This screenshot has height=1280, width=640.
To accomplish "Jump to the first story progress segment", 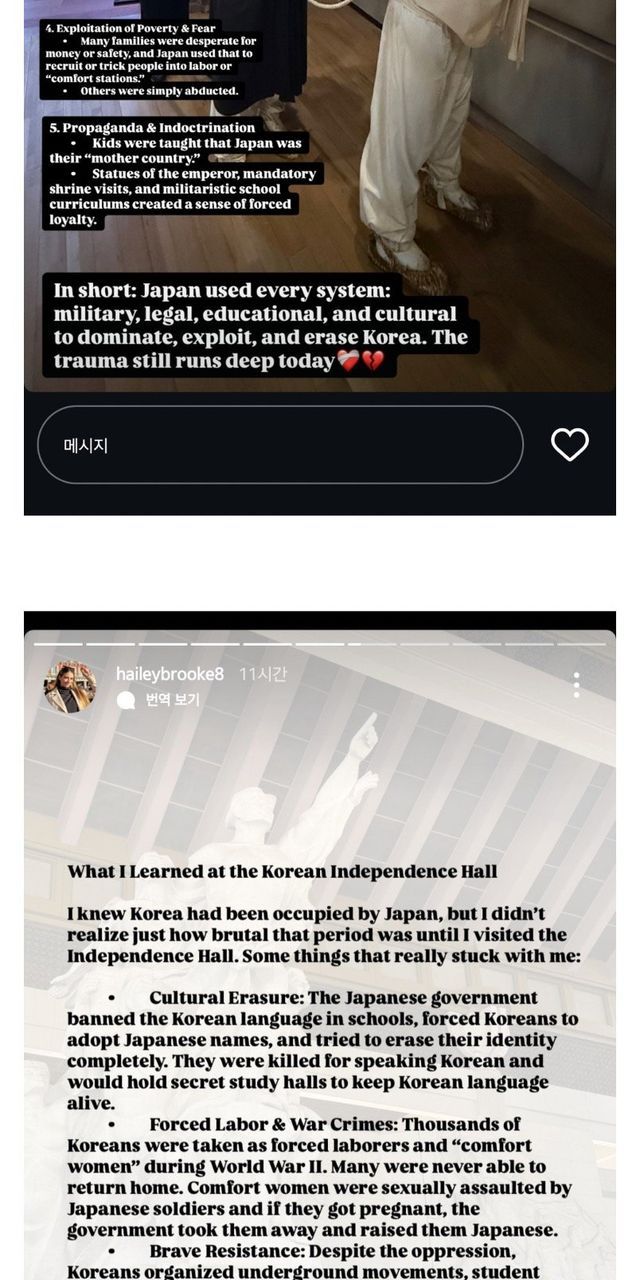I will [x=59, y=644].
